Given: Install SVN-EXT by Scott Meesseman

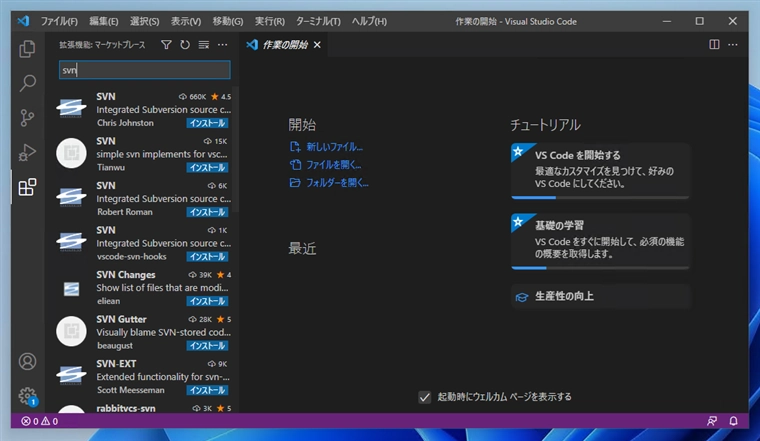Looking at the screenshot, I should (207, 391).
